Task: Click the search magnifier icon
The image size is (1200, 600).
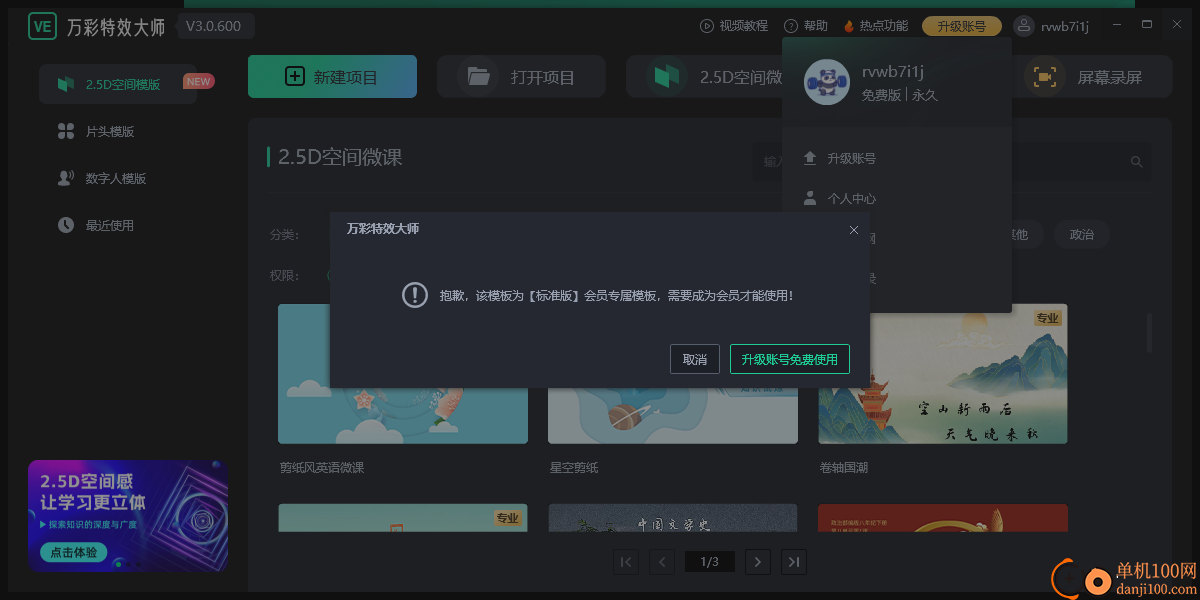Action: (x=1137, y=161)
